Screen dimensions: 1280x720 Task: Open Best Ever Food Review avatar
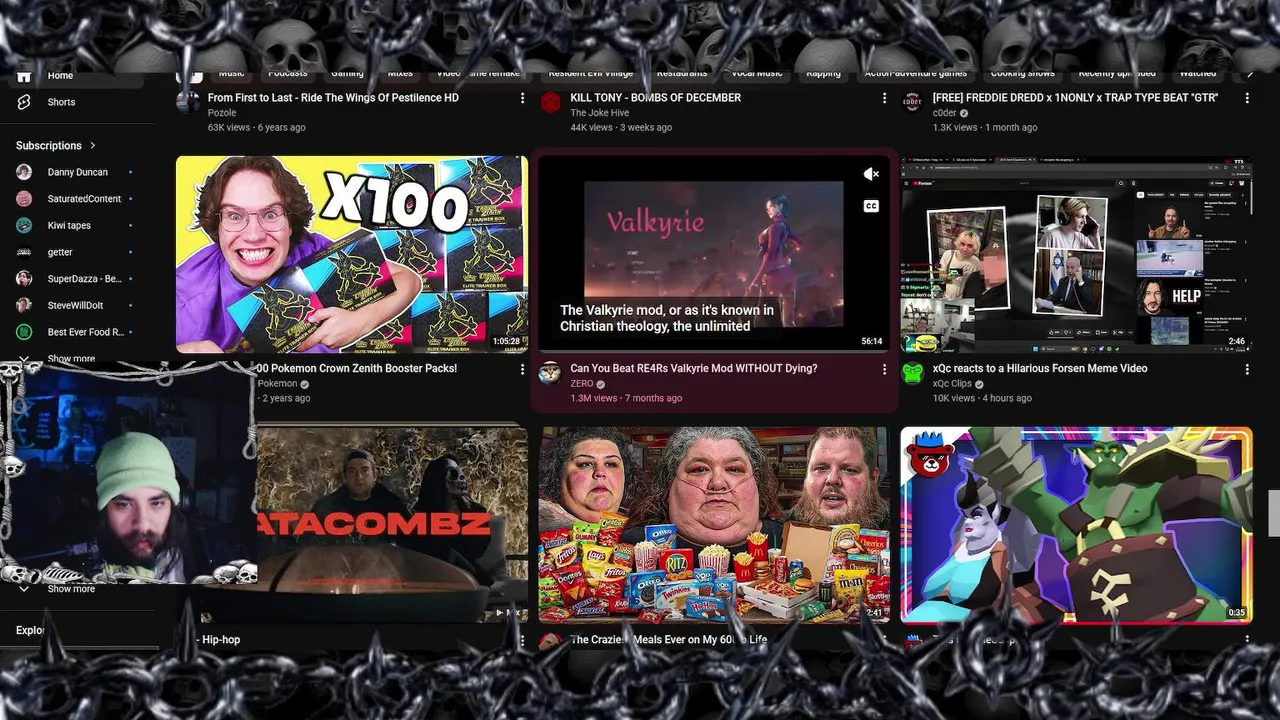24,332
